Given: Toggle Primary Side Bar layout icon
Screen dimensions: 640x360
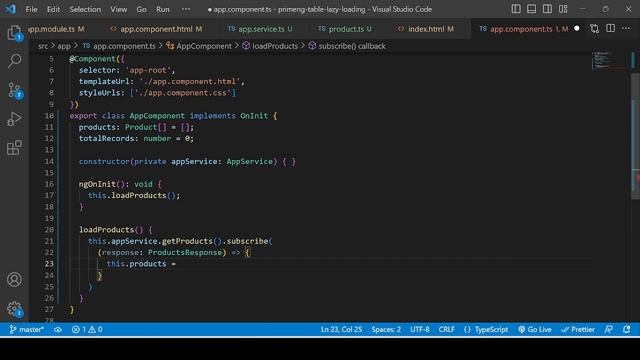Looking at the screenshot, I should click(516, 9).
